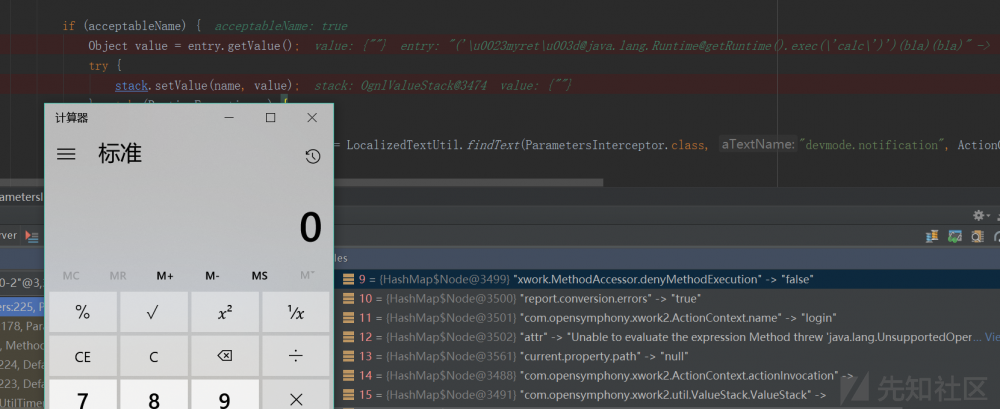Open the Calculator history panel

point(312,156)
